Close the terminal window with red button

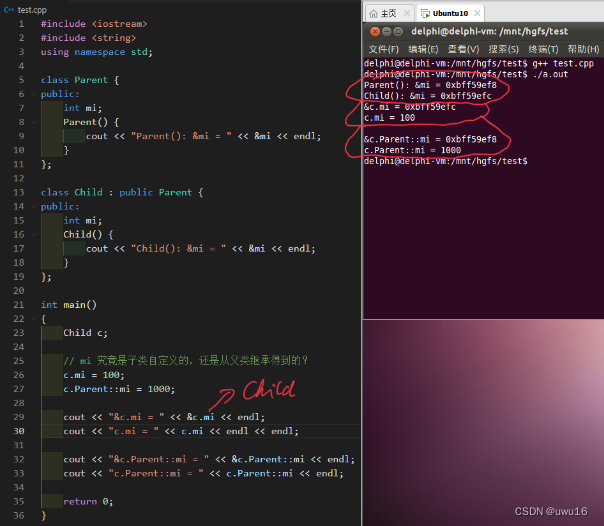[x=375, y=32]
